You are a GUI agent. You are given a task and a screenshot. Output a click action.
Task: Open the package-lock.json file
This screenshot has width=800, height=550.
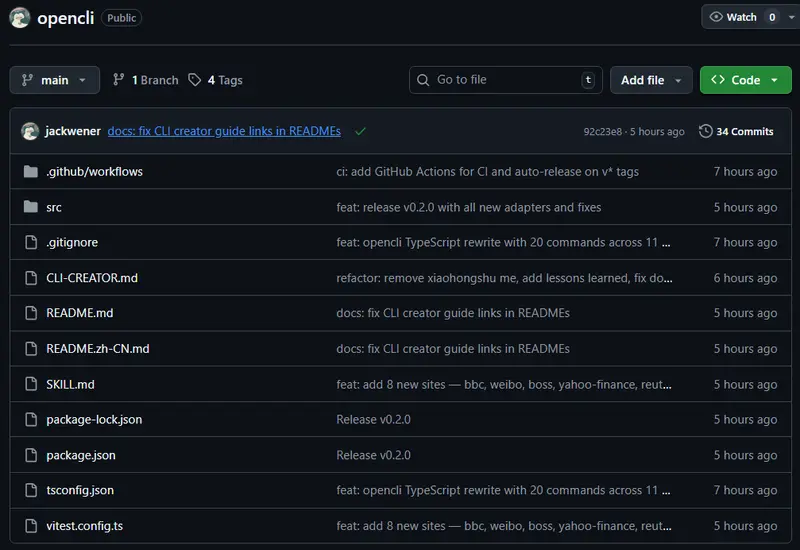tap(94, 419)
